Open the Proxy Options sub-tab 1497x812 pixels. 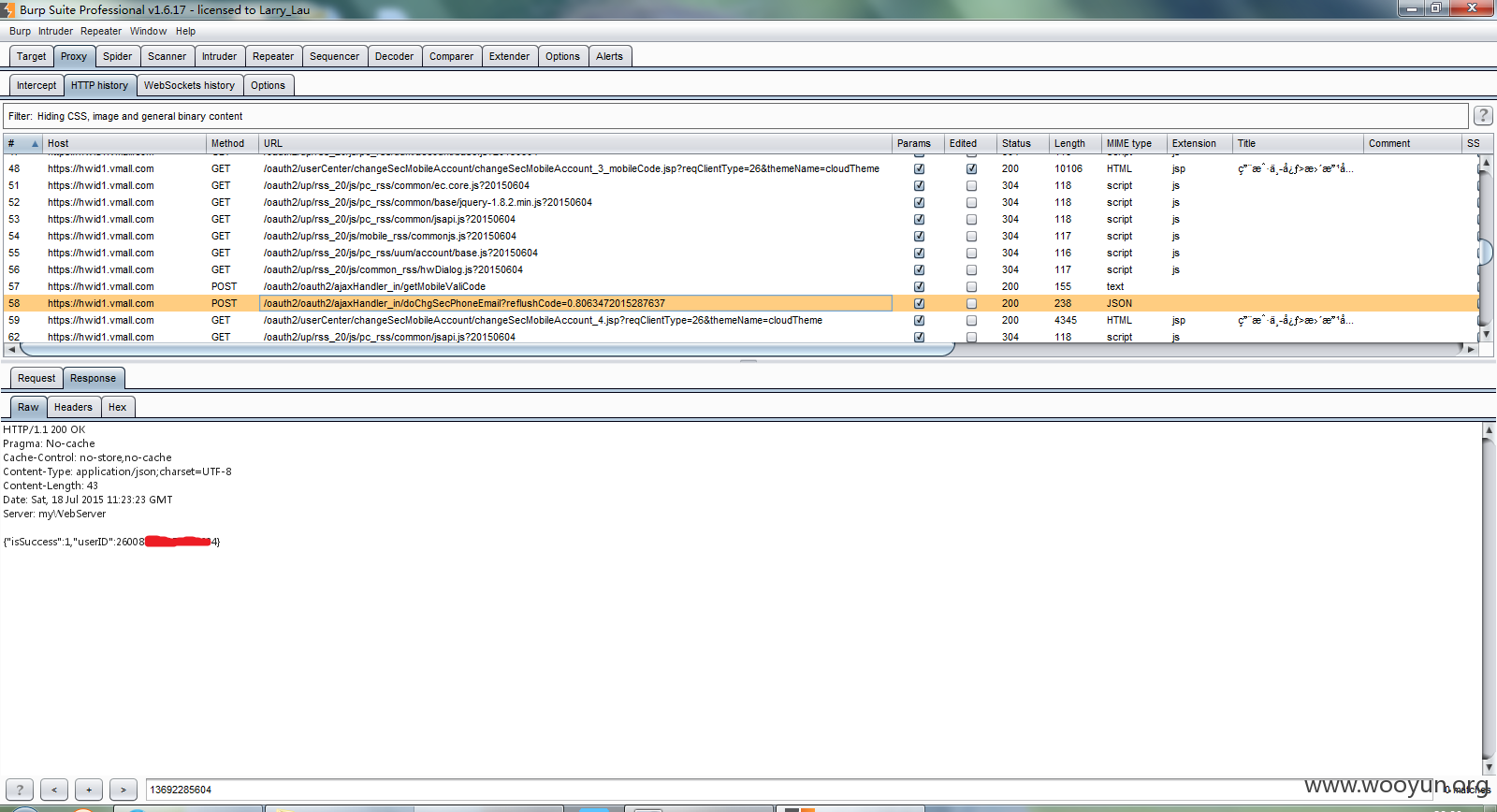pyautogui.click(x=268, y=85)
